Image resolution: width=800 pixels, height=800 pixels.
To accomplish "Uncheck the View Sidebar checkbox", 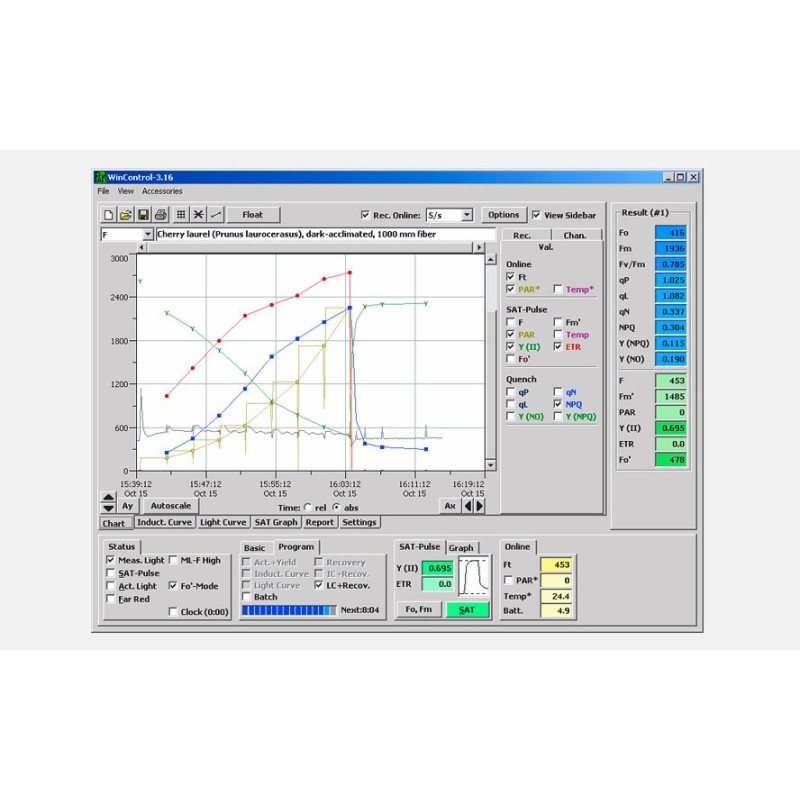I will [537, 215].
